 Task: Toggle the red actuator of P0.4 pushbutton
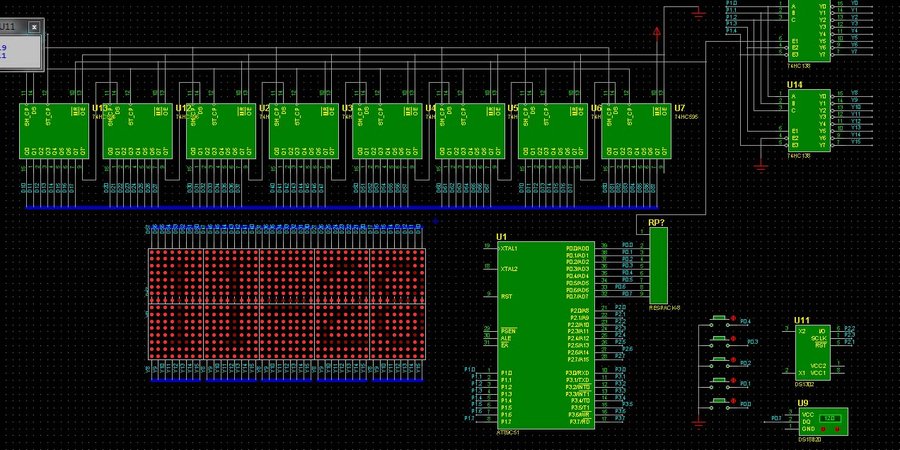735,320
